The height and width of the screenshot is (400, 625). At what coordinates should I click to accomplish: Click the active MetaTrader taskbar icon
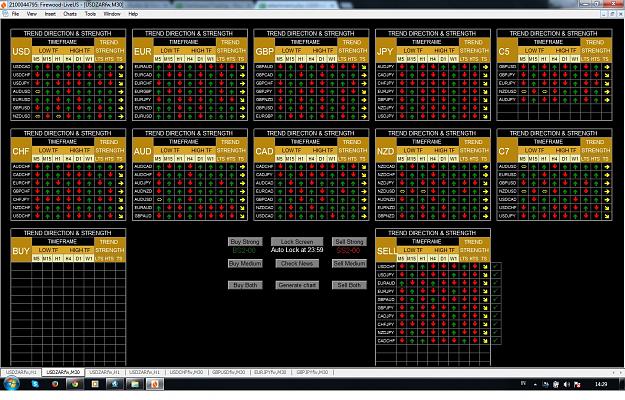tap(155, 384)
